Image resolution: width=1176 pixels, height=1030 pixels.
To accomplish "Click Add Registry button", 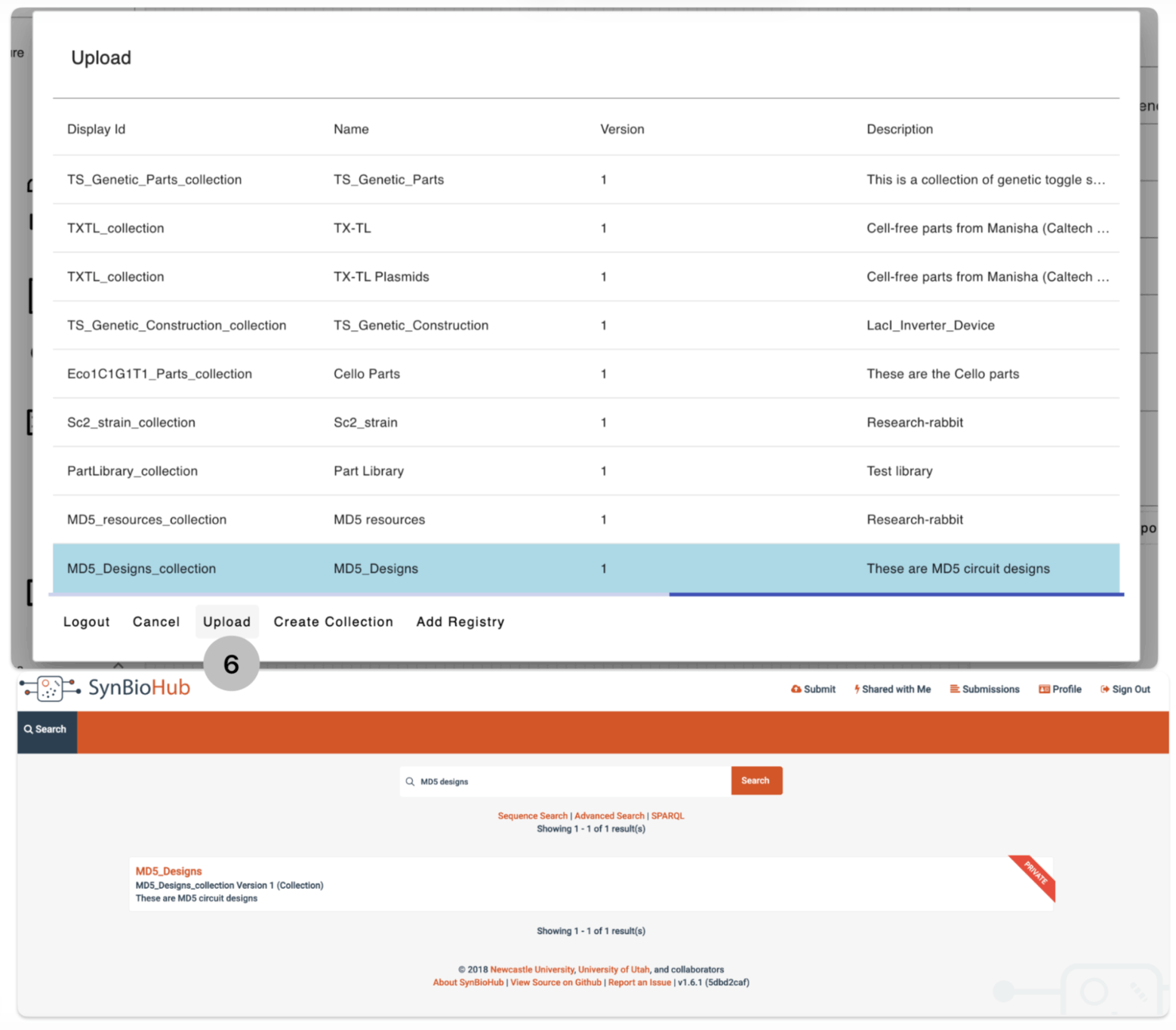I will coord(460,622).
